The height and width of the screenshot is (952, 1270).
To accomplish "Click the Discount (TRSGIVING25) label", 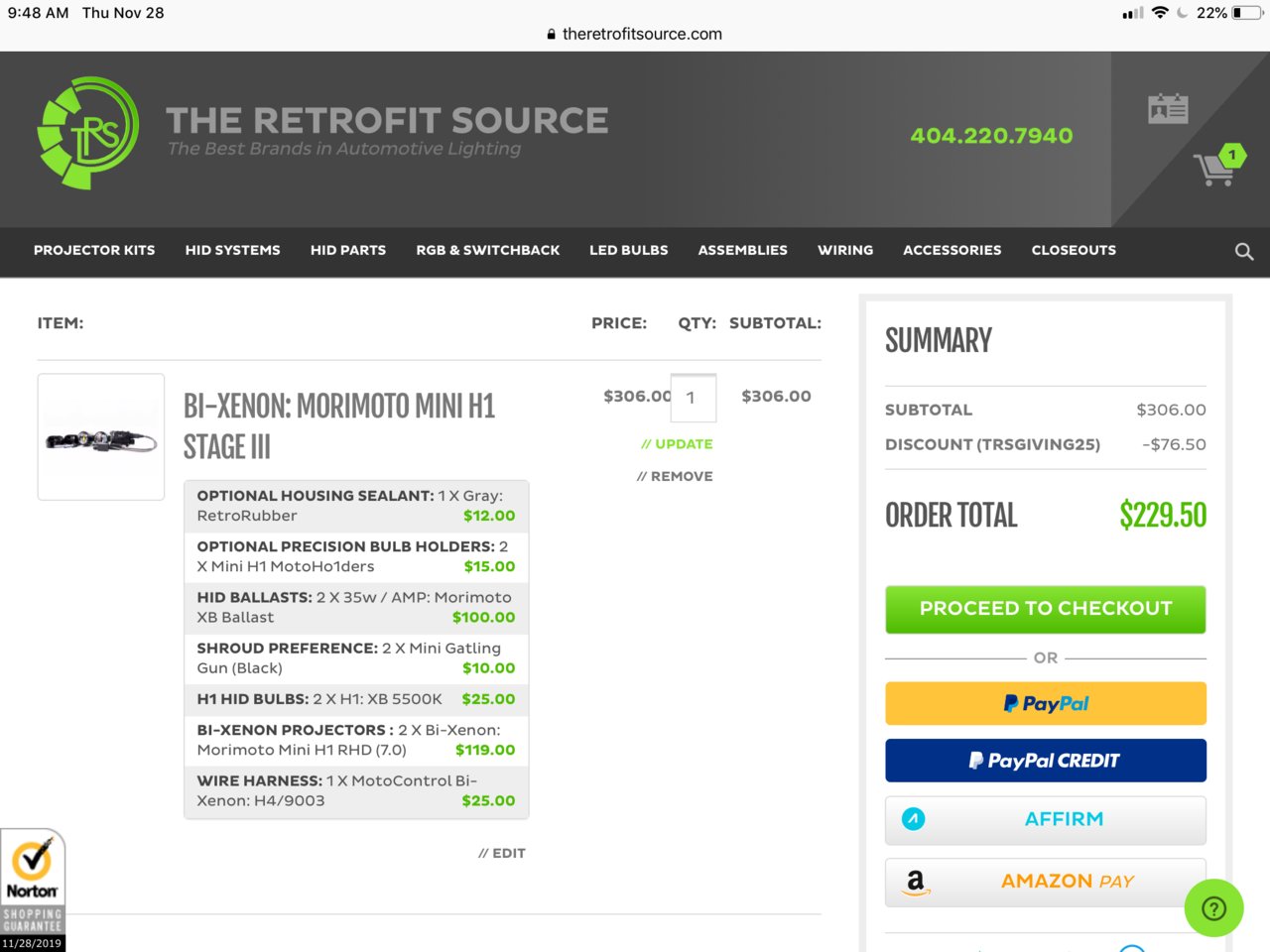I will pyautogui.click(x=992, y=444).
